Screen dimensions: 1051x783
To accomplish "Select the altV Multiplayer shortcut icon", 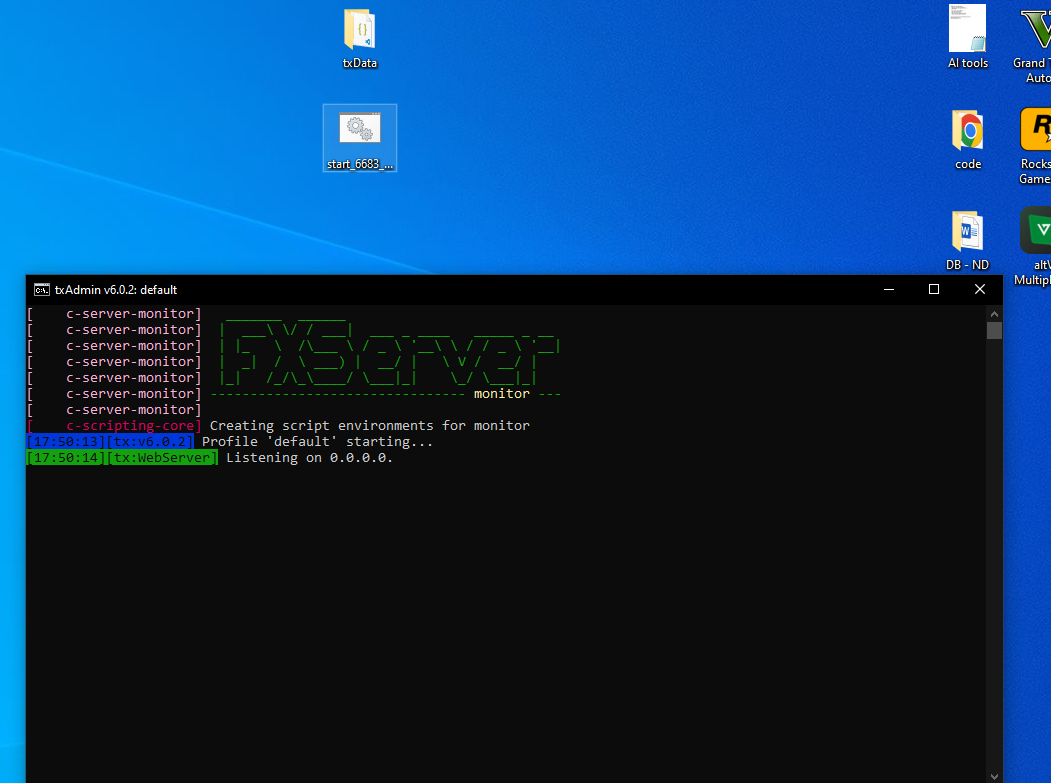I will [x=1037, y=231].
